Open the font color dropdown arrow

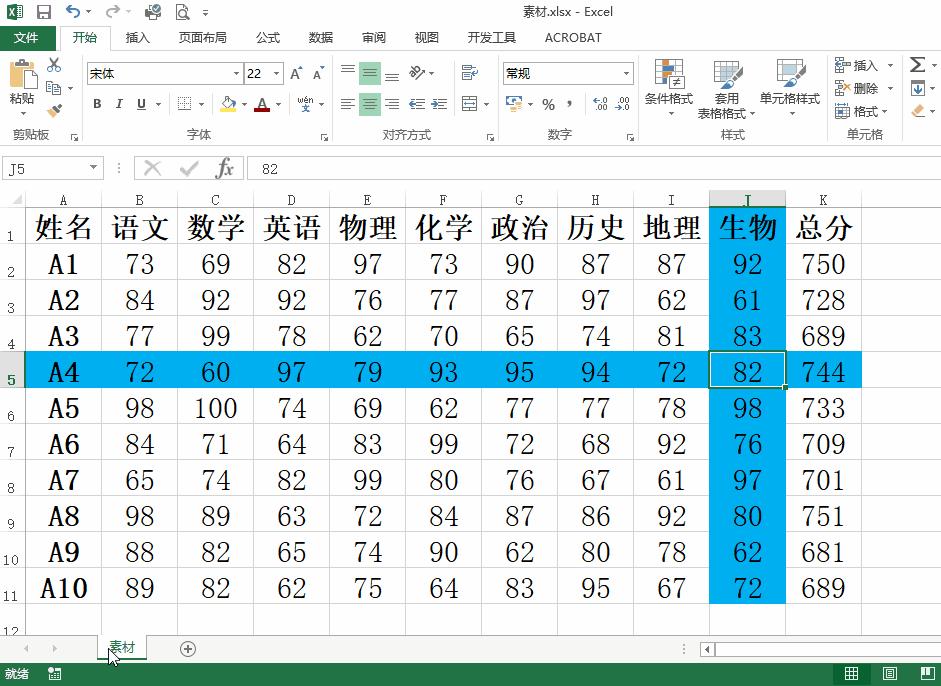coord(278,104)
